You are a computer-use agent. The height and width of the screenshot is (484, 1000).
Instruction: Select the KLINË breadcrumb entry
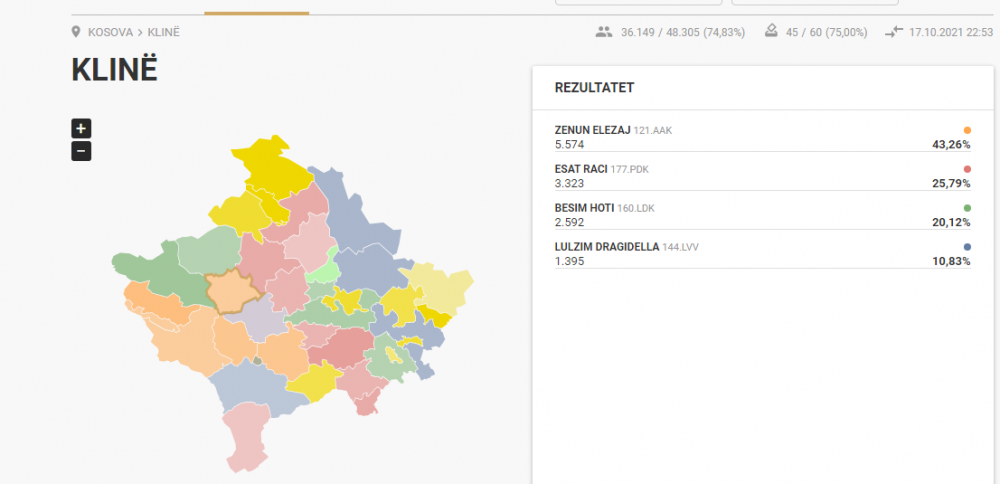[x=164, y=32]
